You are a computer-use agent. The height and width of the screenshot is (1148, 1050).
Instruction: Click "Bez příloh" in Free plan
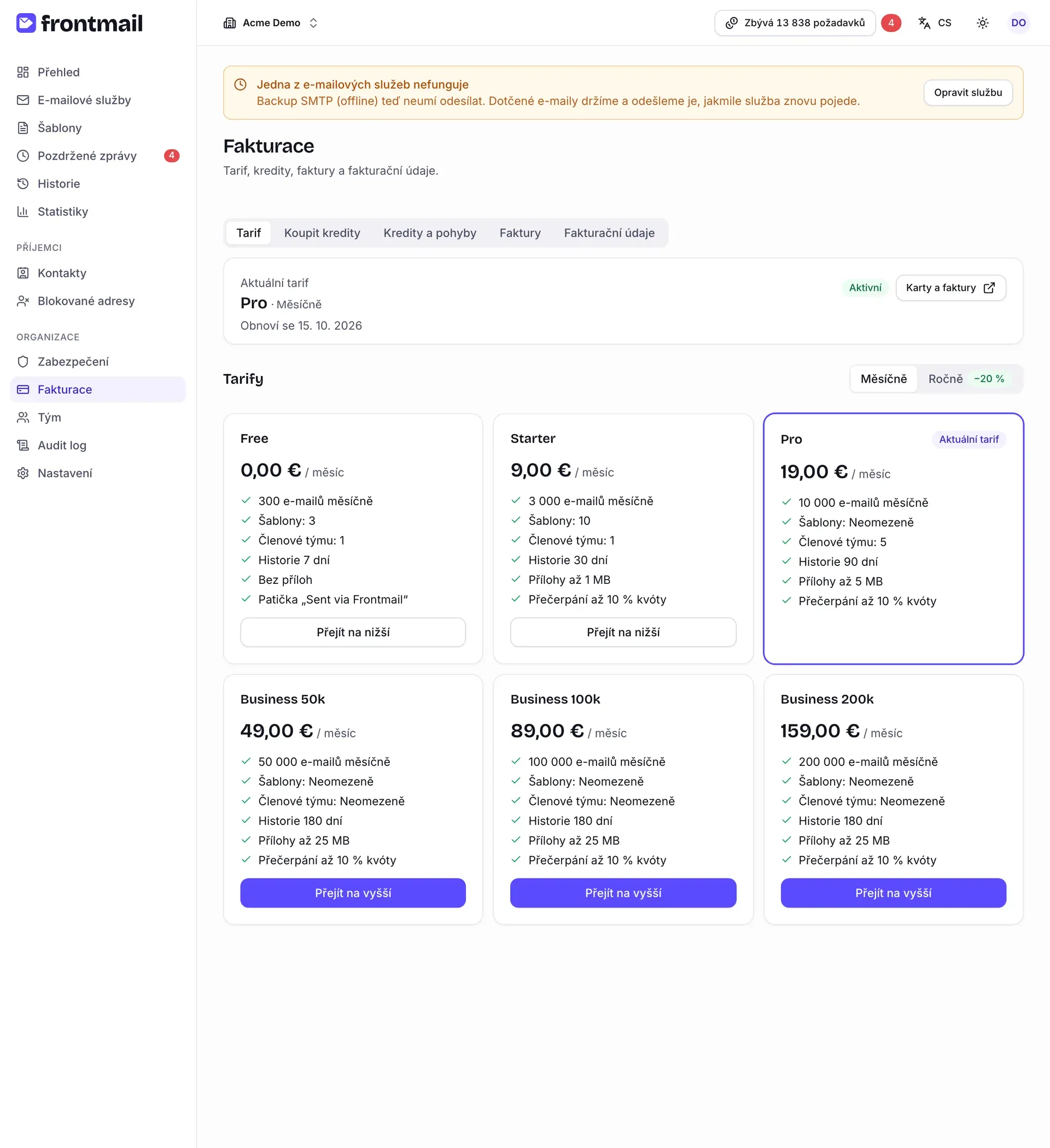[x=285, y=579]
